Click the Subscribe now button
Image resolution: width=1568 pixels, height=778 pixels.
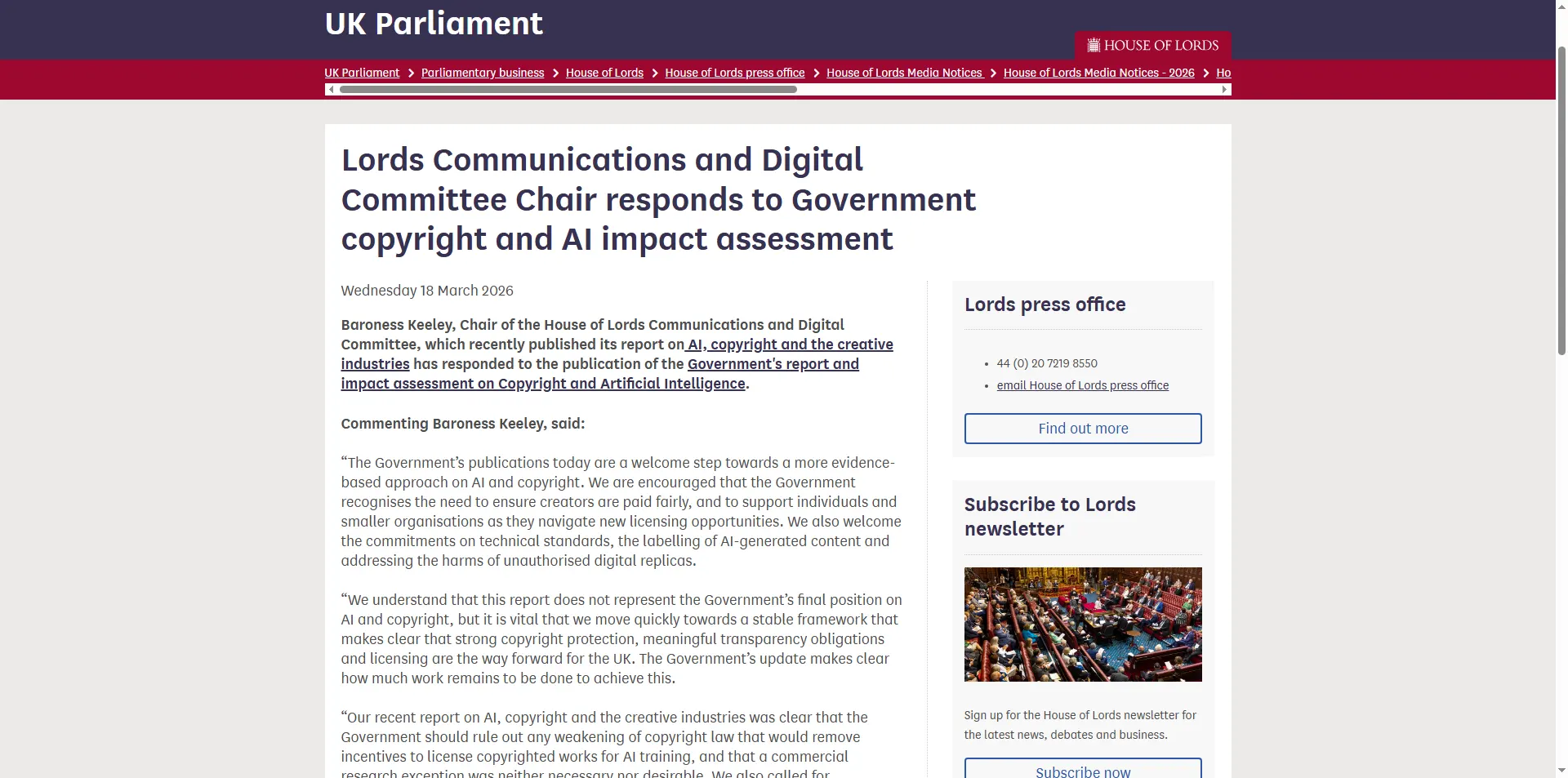point(1083,769)
